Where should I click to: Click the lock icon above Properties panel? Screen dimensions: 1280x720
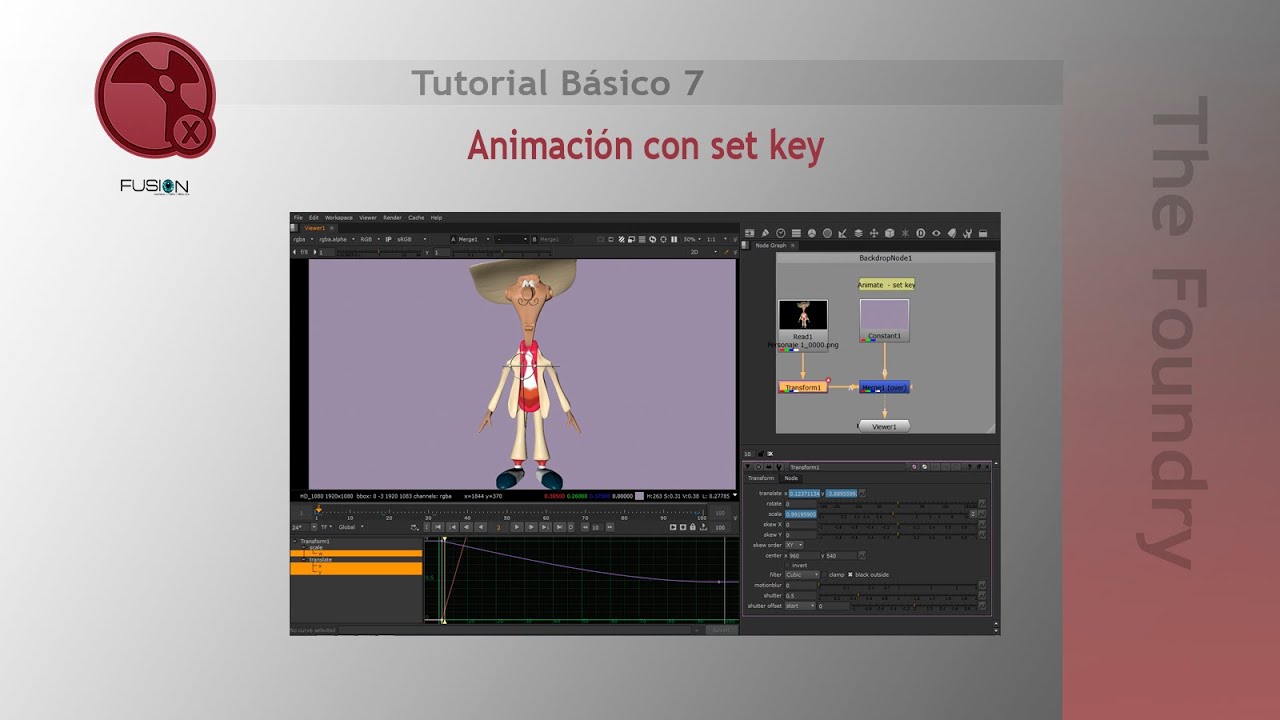pos(761,454)
